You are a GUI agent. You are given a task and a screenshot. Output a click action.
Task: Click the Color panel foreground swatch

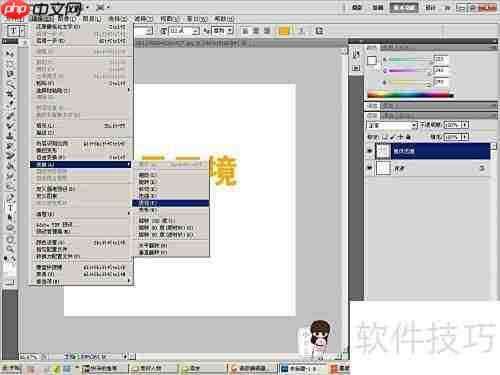point(371,60)
